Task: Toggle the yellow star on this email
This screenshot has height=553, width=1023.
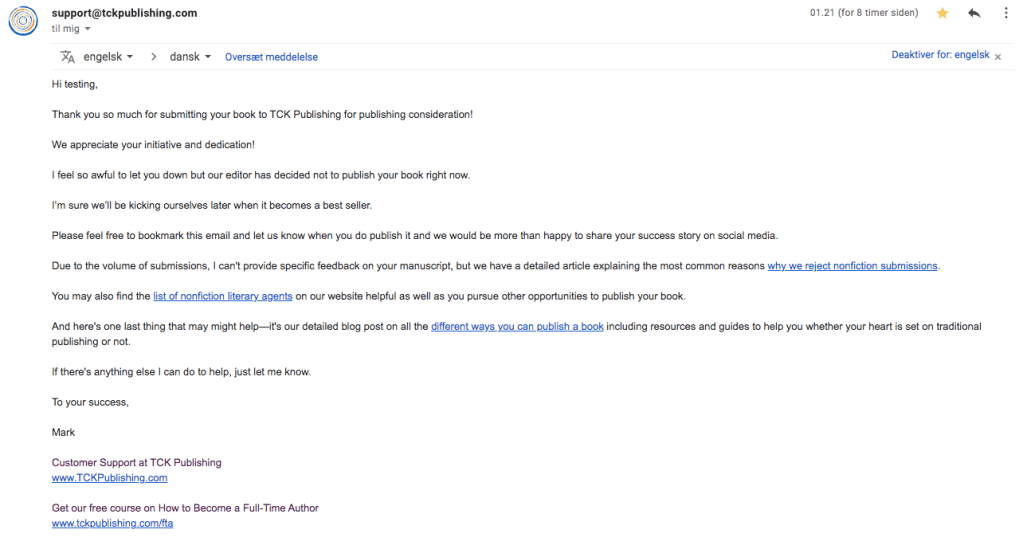Action: click(942, 14)
